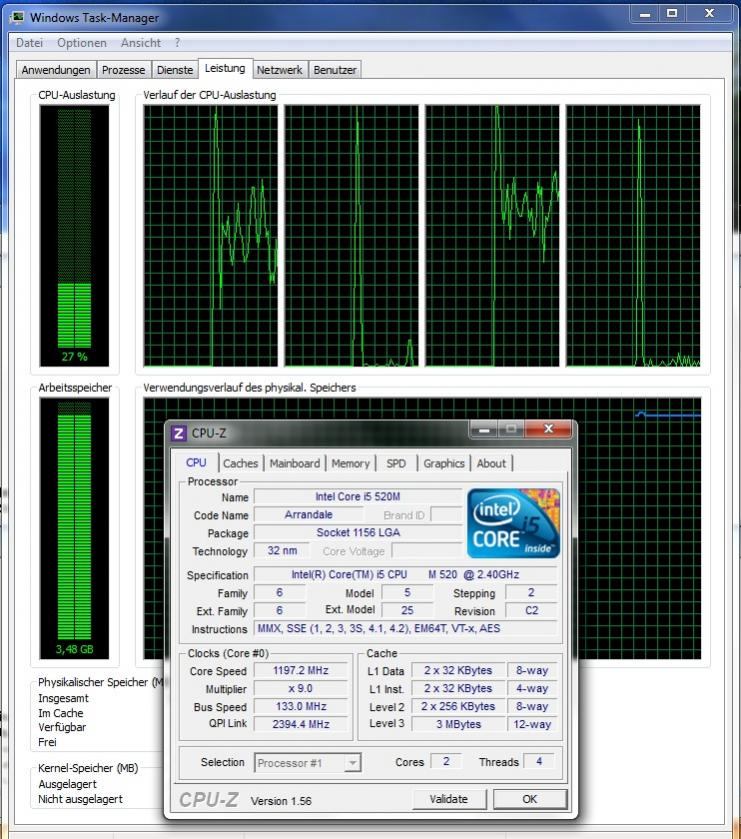Click the Code Name value 'Arrandale'

[309, 515]
